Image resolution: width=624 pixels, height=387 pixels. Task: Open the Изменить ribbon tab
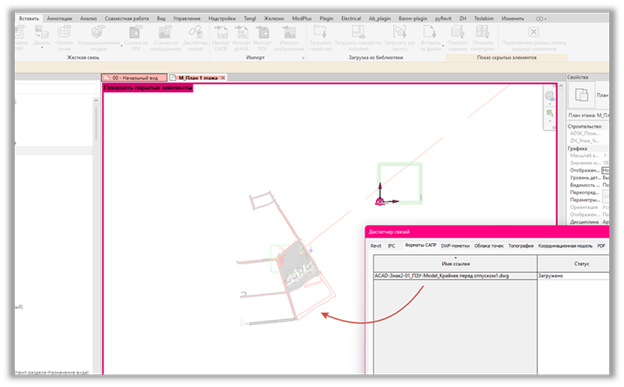pyautogui.click(x=513, y=18)
